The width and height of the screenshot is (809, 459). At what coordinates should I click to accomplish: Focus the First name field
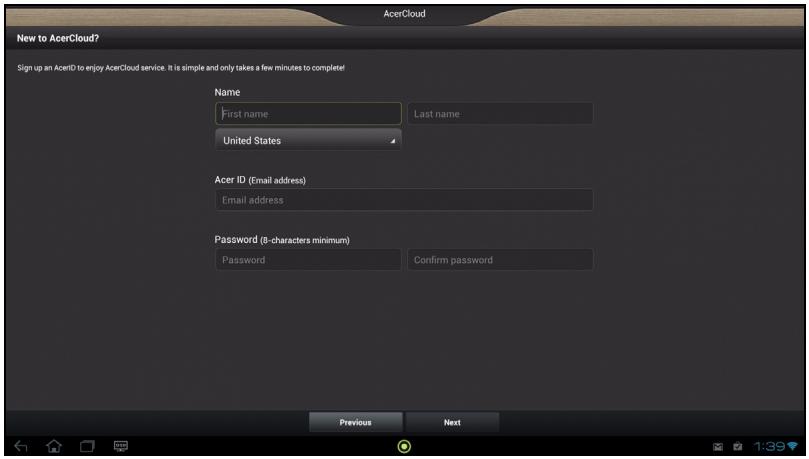308,113
